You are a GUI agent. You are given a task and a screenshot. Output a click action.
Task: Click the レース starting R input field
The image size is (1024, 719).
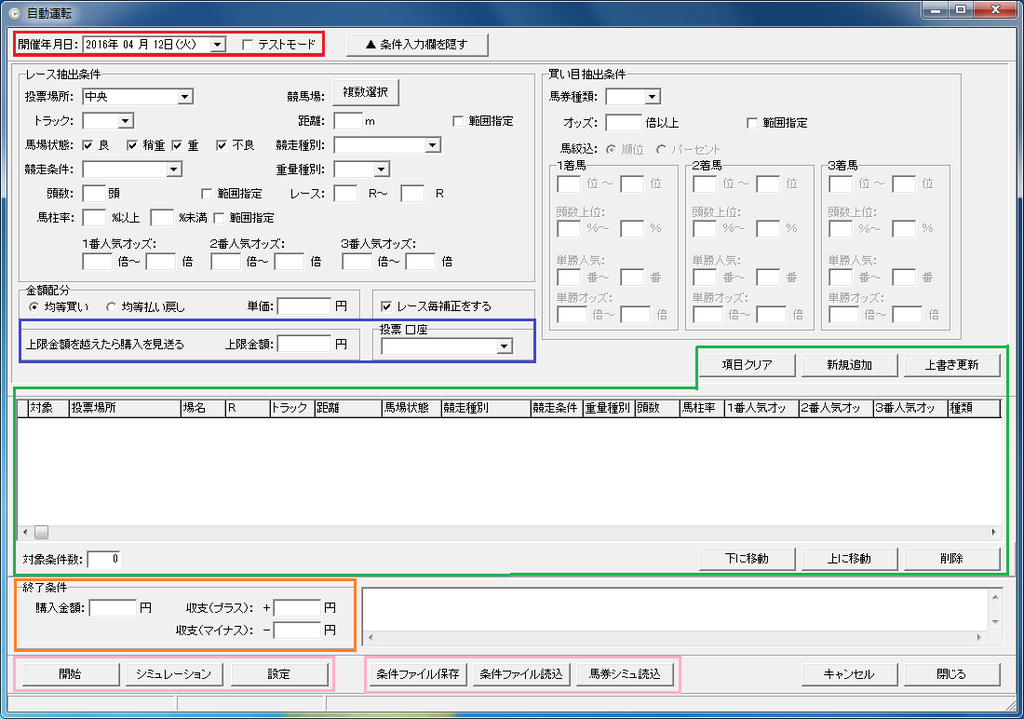[345, 193]
